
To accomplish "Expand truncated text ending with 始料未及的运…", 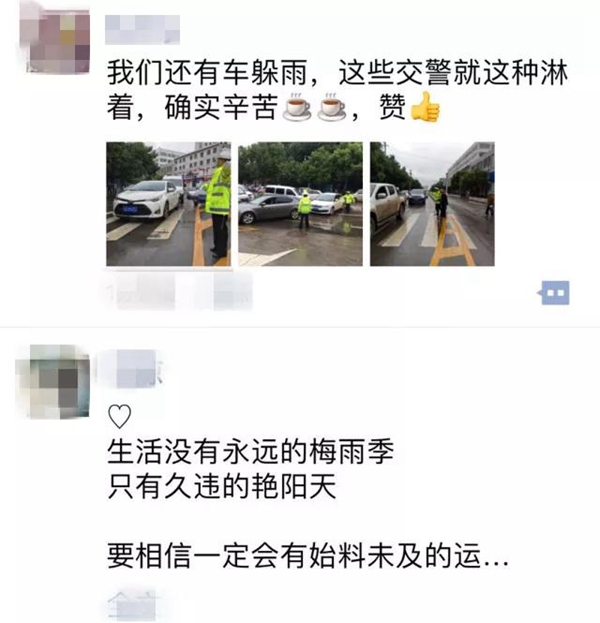I will tap(308, 555).
